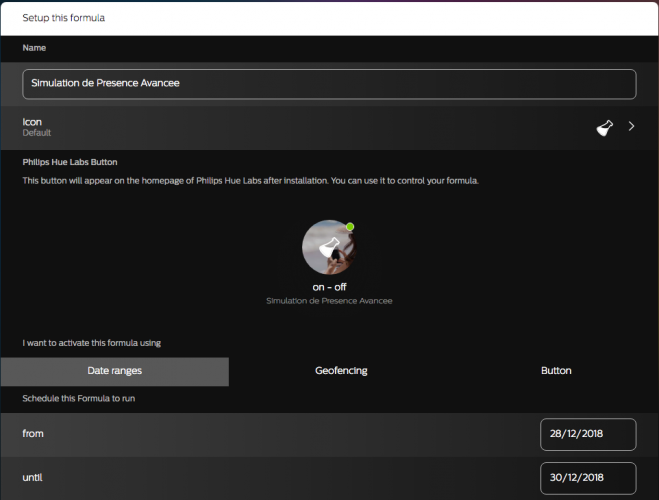This screenshot has width=659, height=500.
Task: Click the Name field 'Simulation de Presence Avancee'
Action: 329,84
